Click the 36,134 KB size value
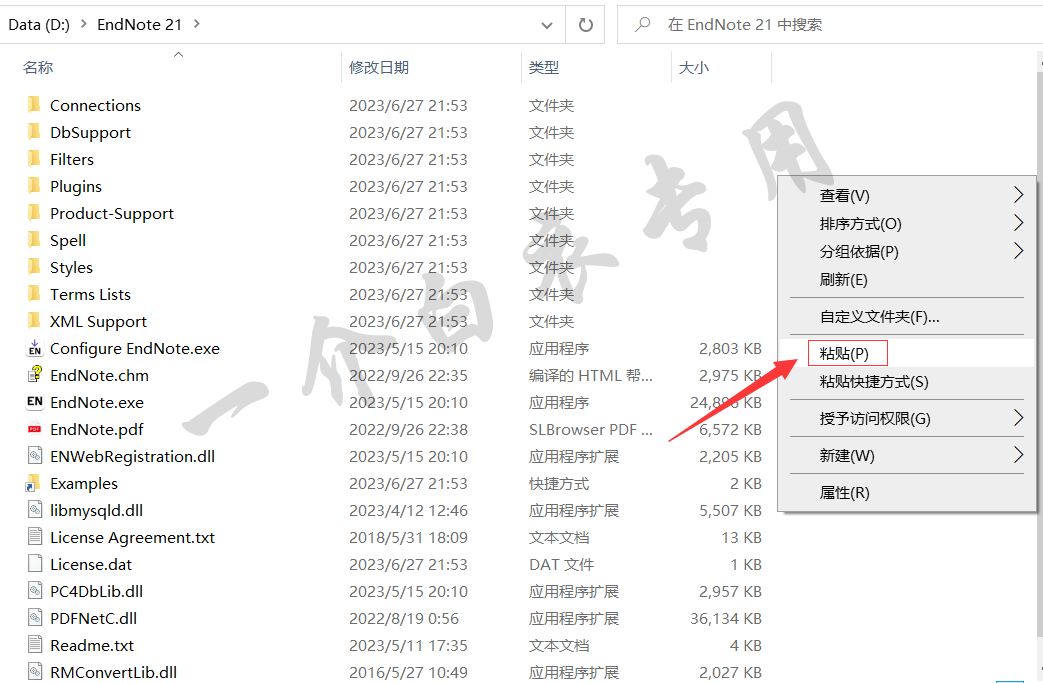 coord(726,618)
